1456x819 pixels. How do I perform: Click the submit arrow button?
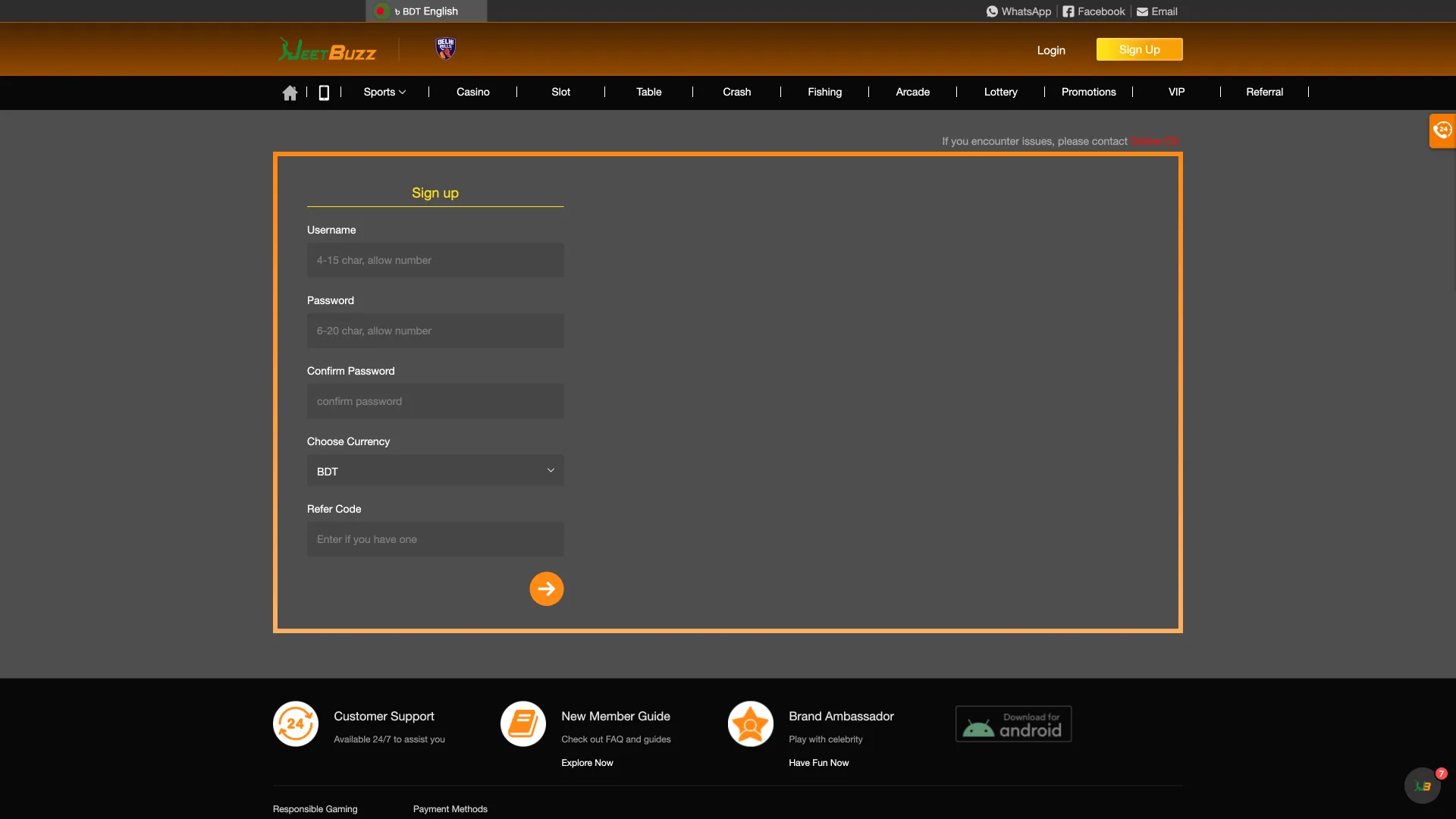(x=547, y=589)
